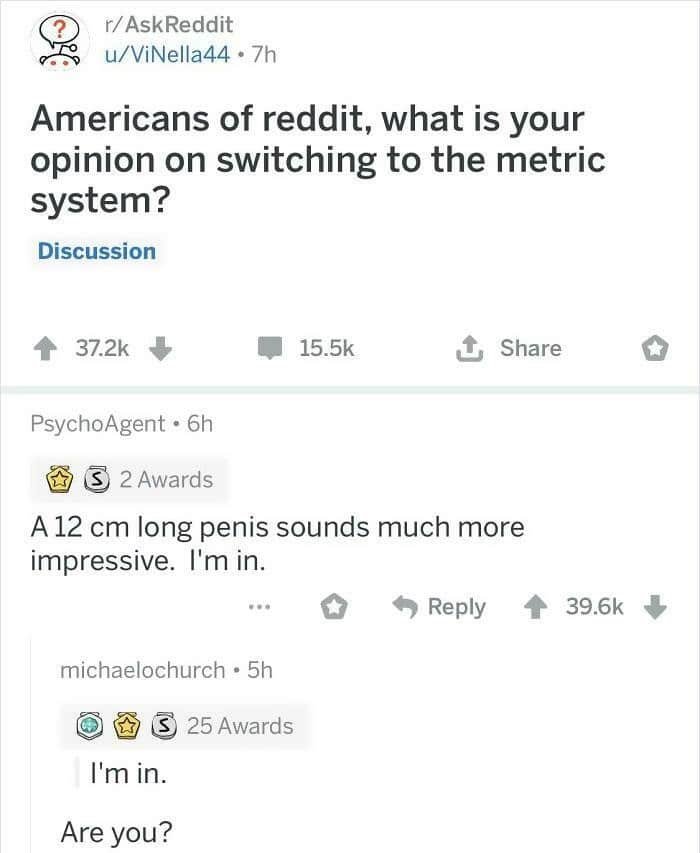The height and width of the screenshot is (853, 700).
Task: Upvote PsychoAgent's comment
Action: pyautogui.click(x=535, y=607)
